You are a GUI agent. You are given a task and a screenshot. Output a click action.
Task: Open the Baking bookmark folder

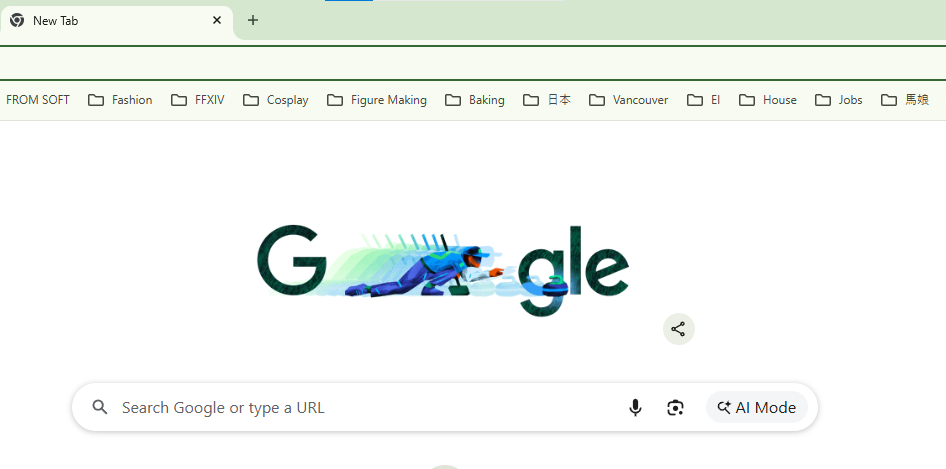475,100
